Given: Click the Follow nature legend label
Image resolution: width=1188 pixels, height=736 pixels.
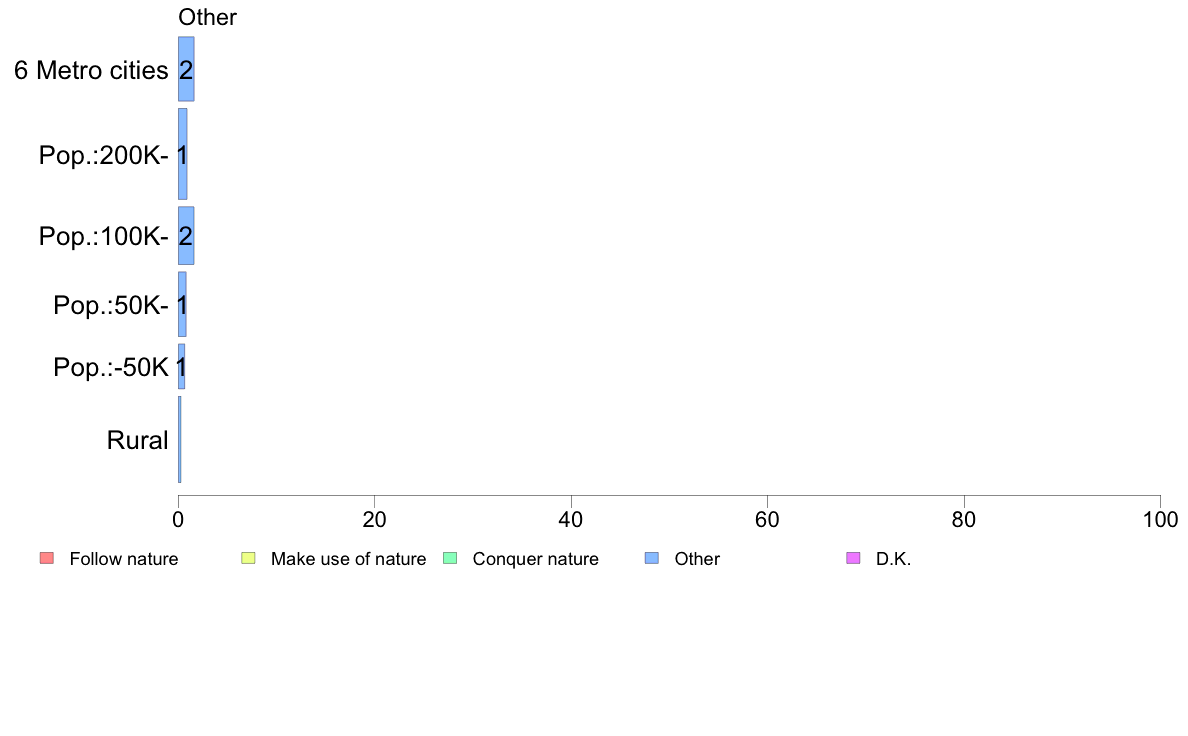Looking at the screenshot, I should pyautogui.click(x=123, y=559).
